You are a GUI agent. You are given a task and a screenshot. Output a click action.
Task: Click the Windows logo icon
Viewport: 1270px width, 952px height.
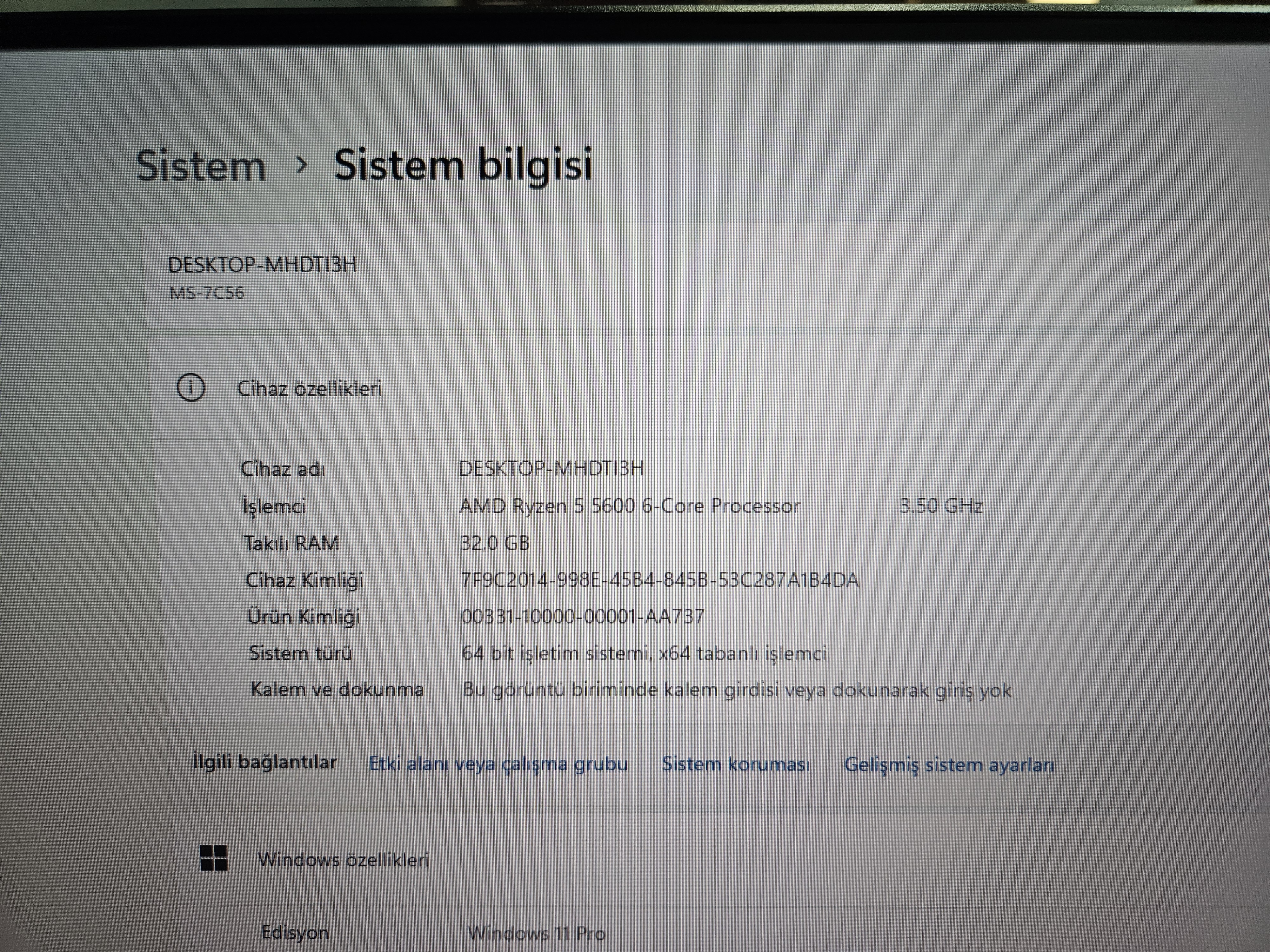pyautogui.click(x=214, y=858)
